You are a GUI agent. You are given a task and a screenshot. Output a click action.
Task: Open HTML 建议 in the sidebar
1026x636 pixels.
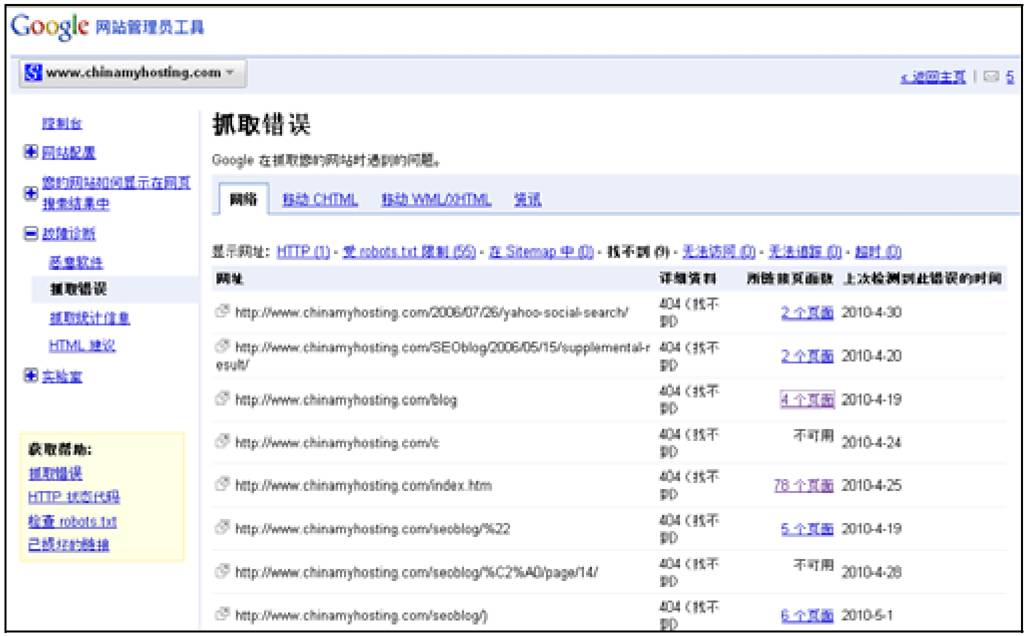coord(82,345)
